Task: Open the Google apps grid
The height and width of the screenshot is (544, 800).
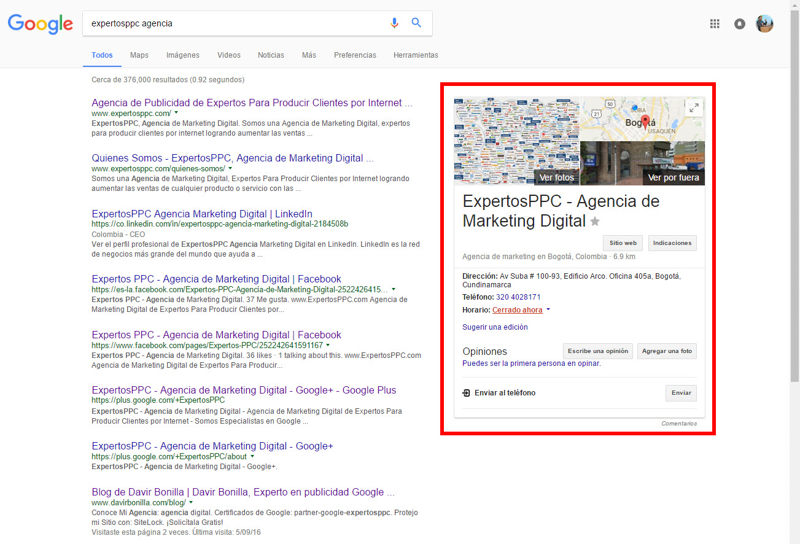Action: point(714,23)
